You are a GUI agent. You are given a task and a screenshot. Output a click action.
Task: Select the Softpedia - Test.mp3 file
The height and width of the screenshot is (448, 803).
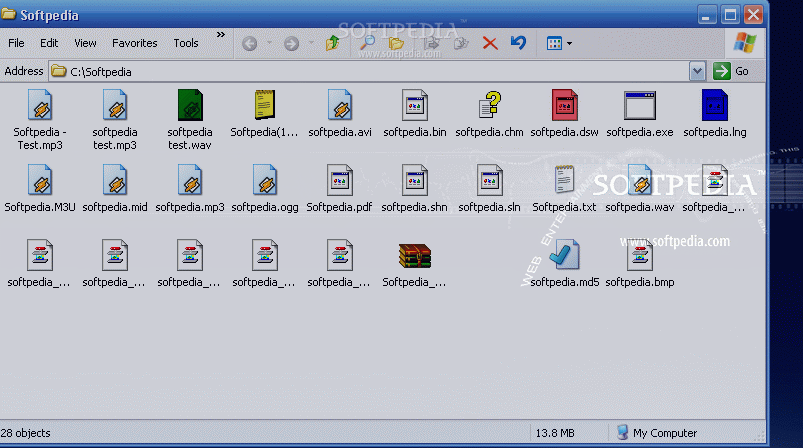40,120
